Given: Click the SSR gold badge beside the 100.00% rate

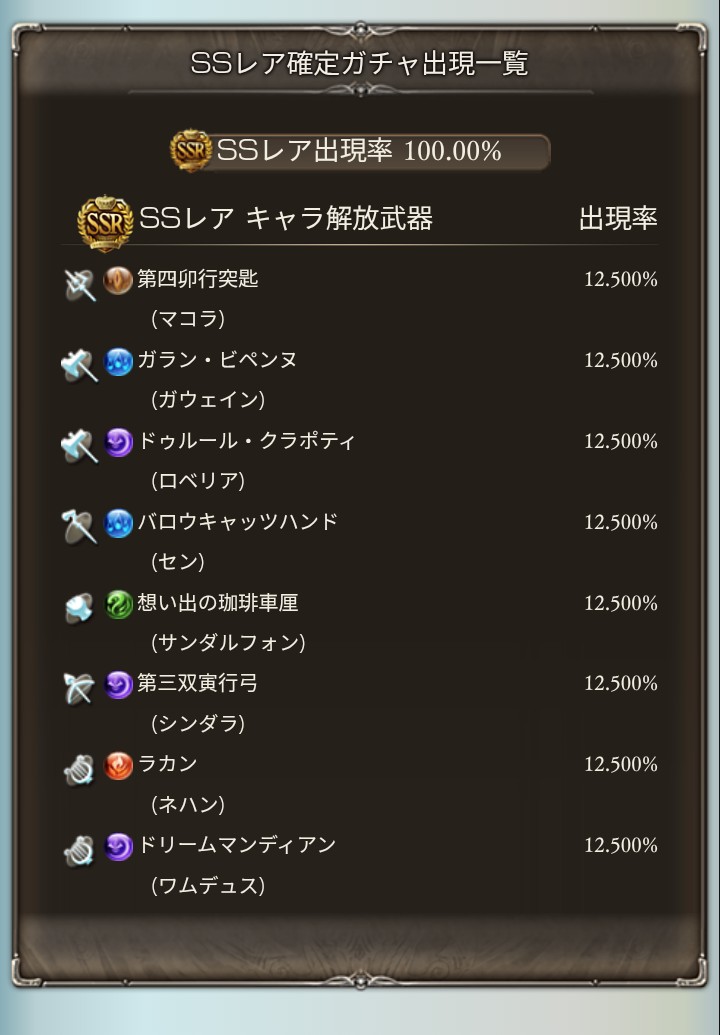Looking at the screenshot, I should click(x=191, y=150).
